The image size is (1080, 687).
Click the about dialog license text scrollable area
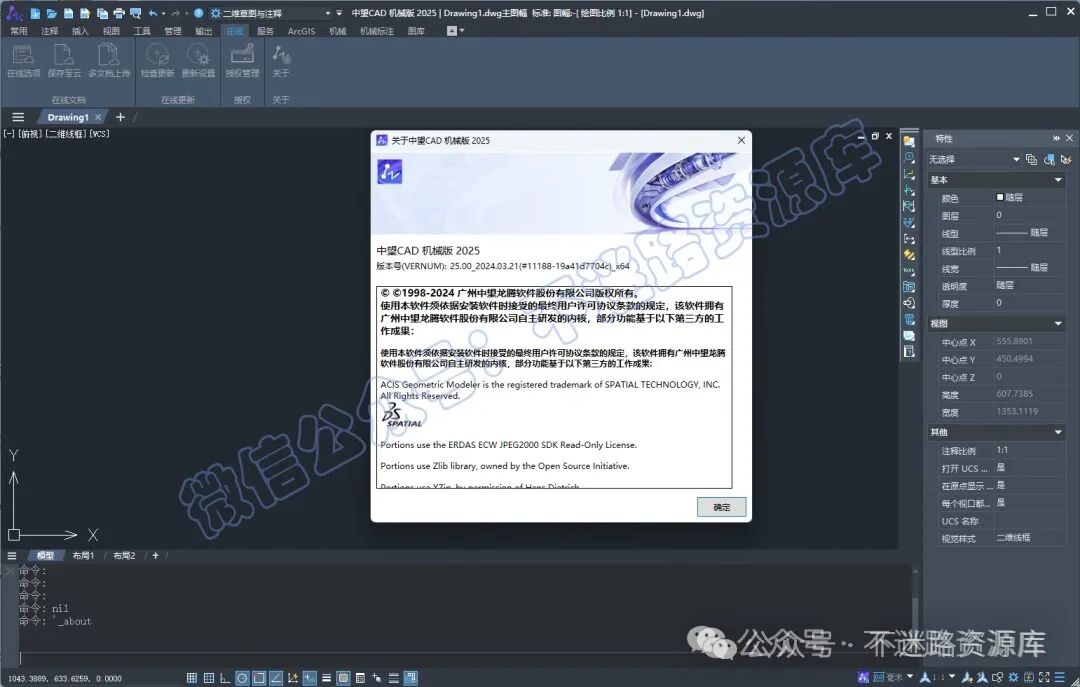(x=554, y=387)
